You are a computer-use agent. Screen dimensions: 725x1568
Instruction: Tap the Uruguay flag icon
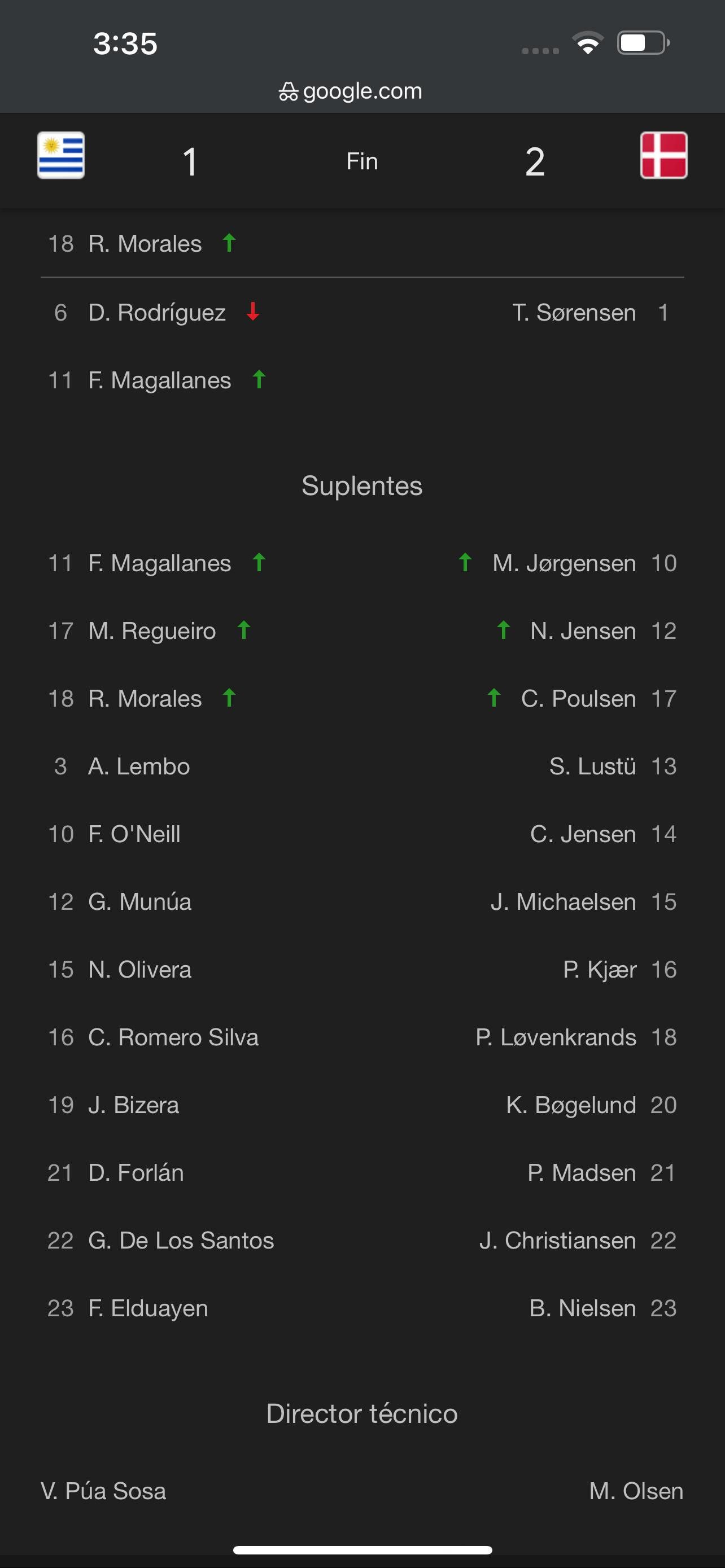(61, 155)
